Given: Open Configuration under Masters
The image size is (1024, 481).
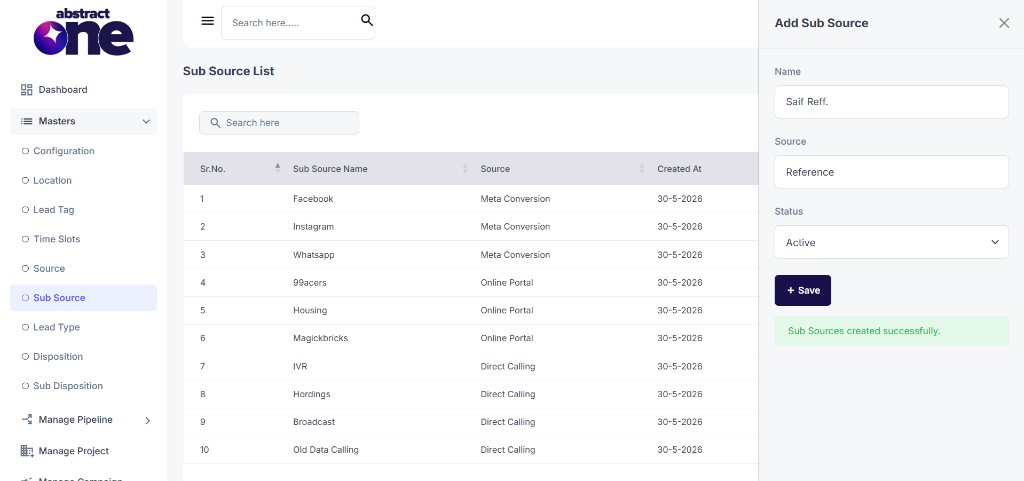Looking at the screenshot, I should [64, 151].
